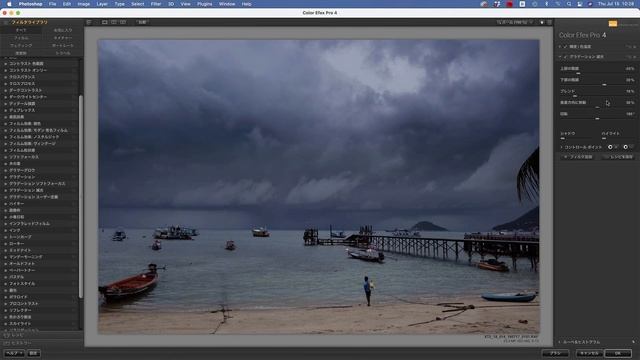
Task: Toggle the right panel visibility icon
Action: [x=549, y=22]
